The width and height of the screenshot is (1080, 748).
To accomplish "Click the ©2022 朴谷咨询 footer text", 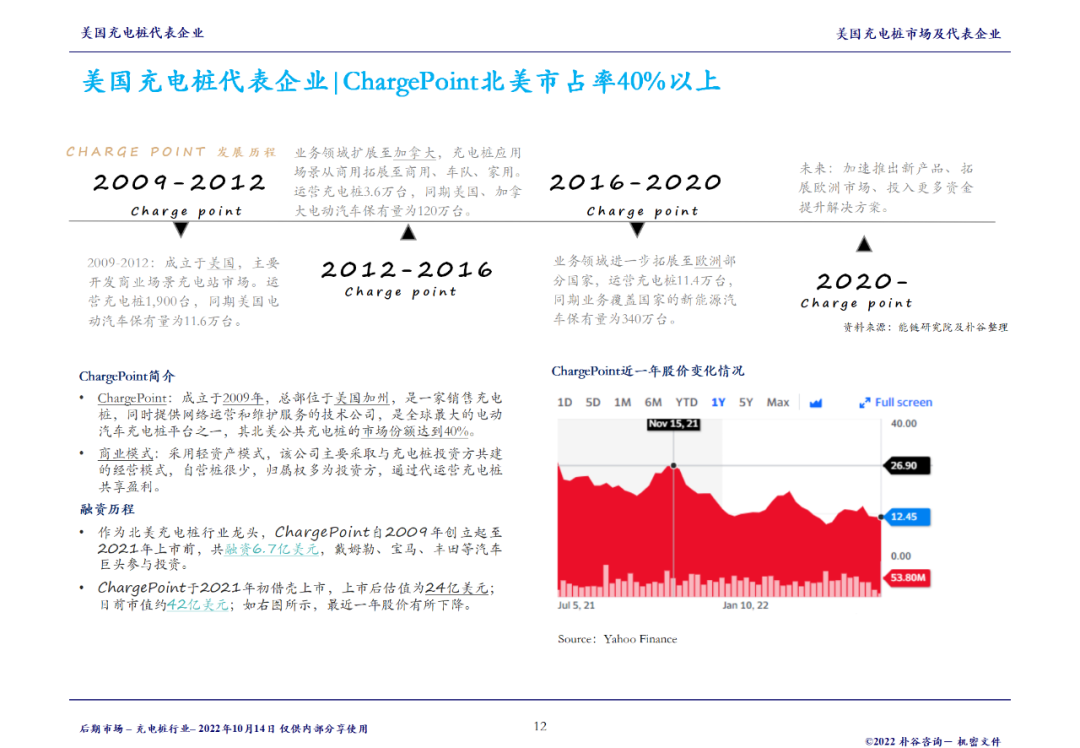I will coord(933,741).
